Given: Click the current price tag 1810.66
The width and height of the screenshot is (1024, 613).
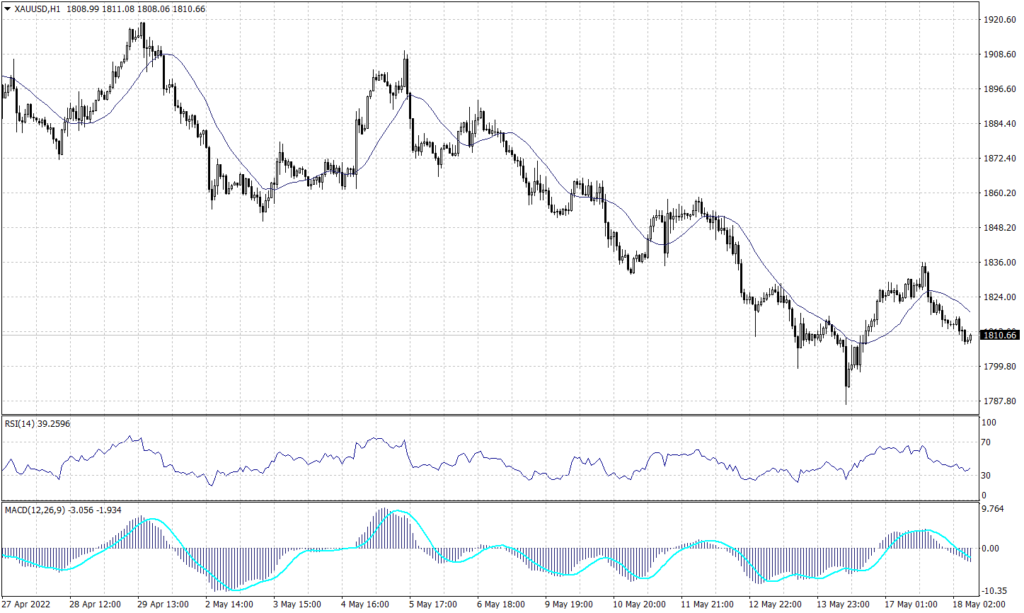Looking at the screenshot, I should [998, 337].
